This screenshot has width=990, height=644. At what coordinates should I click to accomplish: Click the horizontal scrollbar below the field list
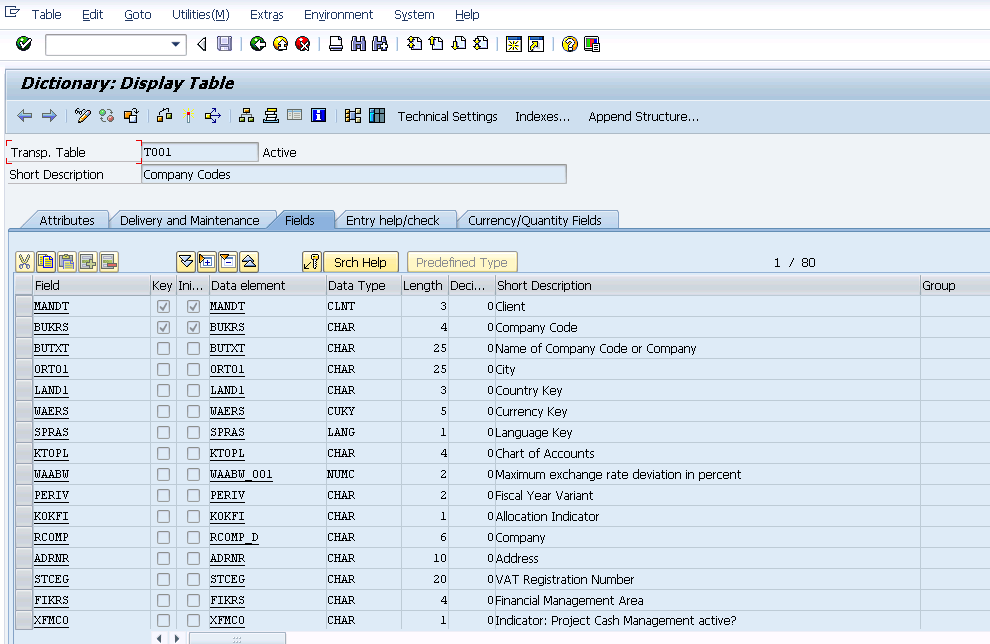[235, 637]
